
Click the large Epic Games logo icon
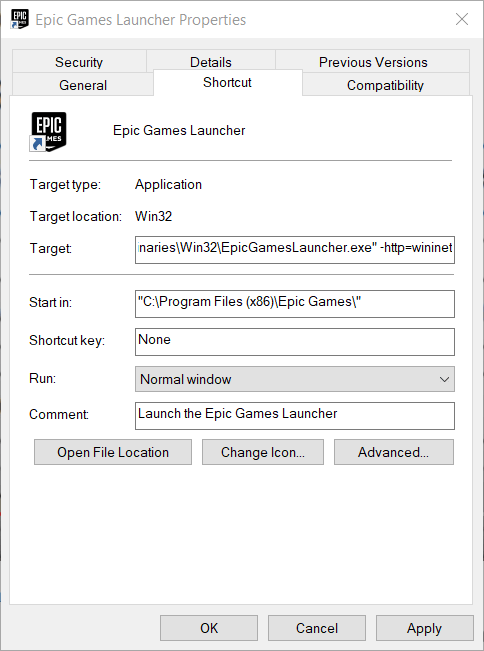pos(48,132)
